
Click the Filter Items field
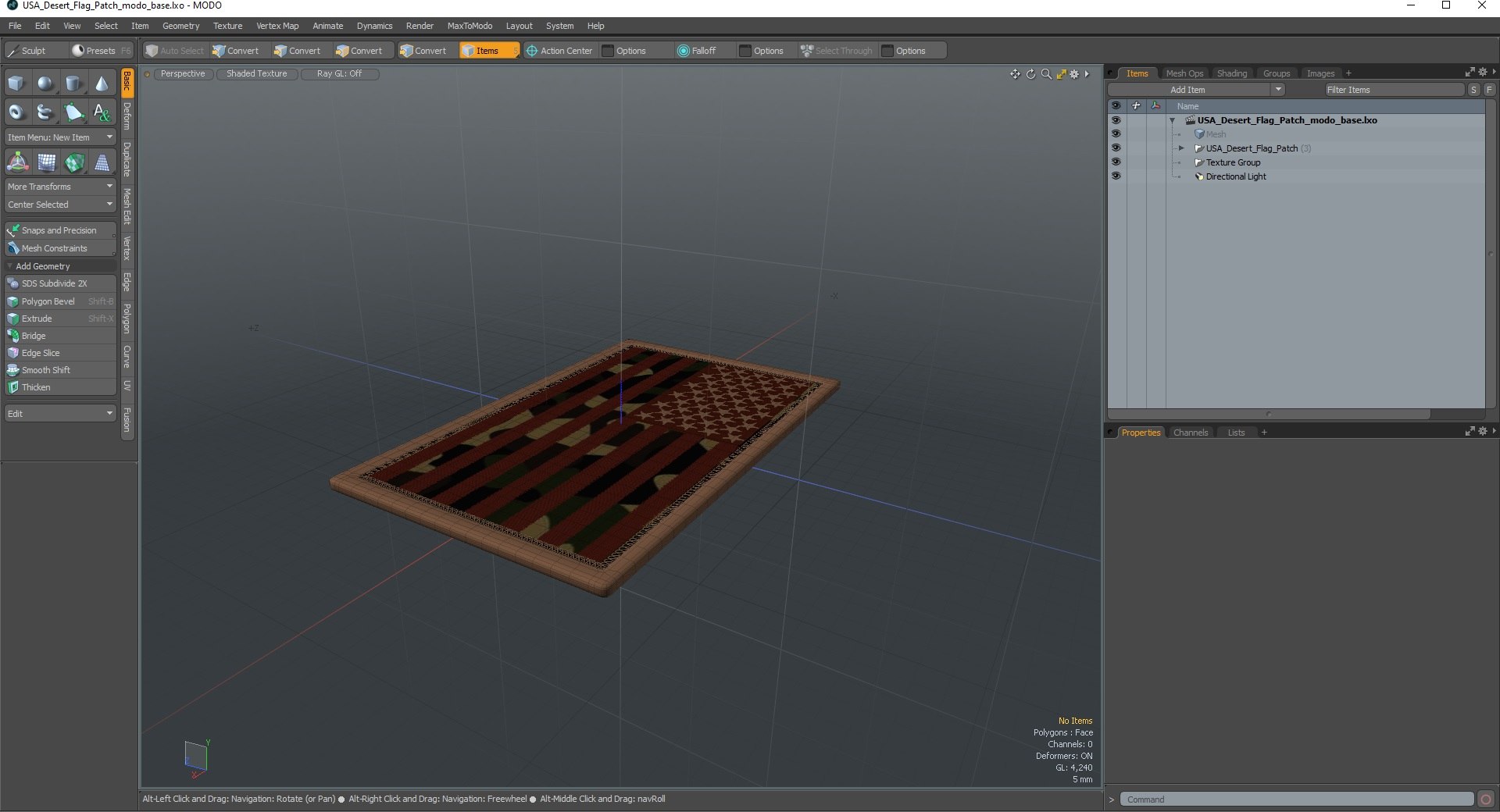pyautogui.click(x=1393, y=90)
